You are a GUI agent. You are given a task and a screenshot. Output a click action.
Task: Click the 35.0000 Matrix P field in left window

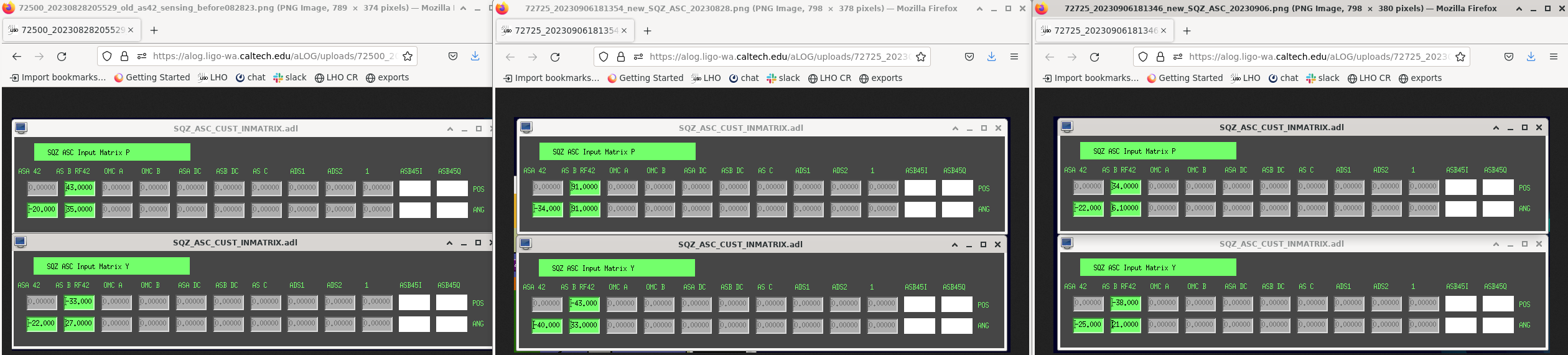79,209
